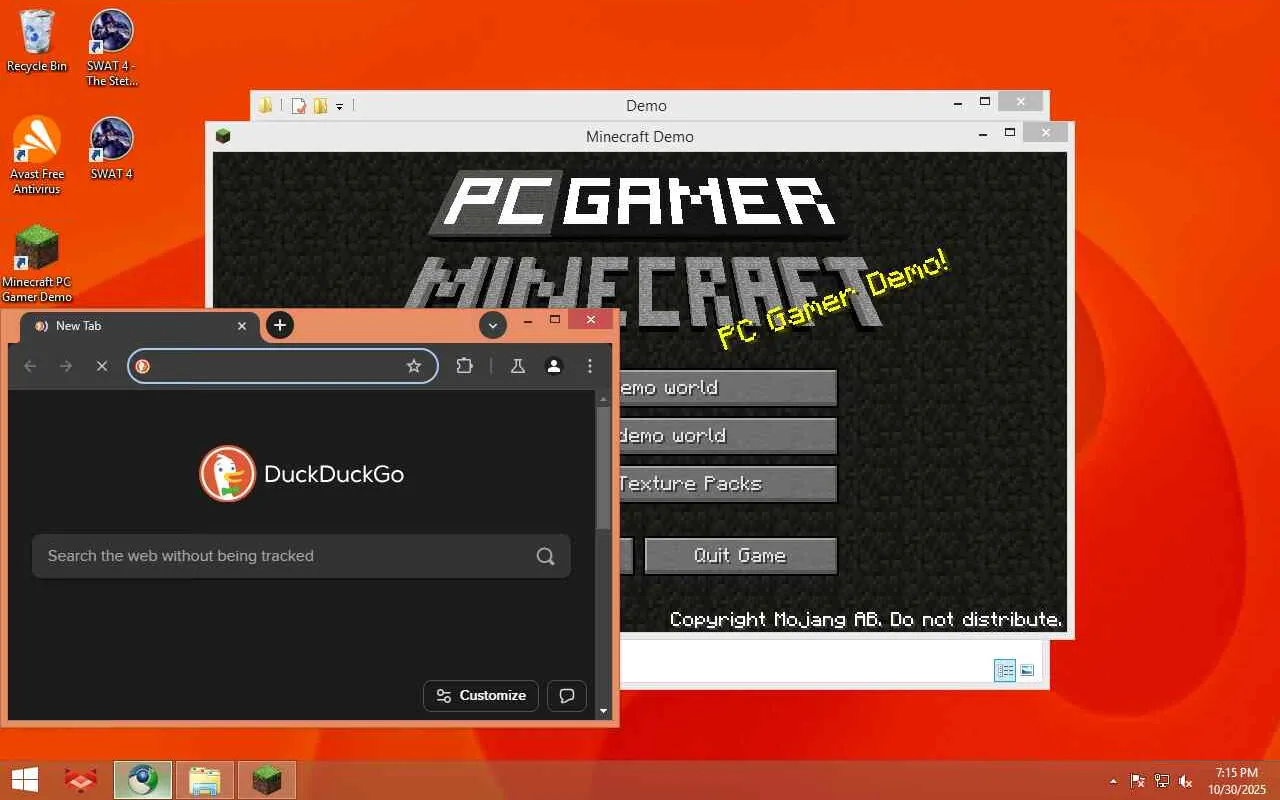Add a new browser tab
The height and width of the screenshot is (800, 1280).
[x=280, y=325]
